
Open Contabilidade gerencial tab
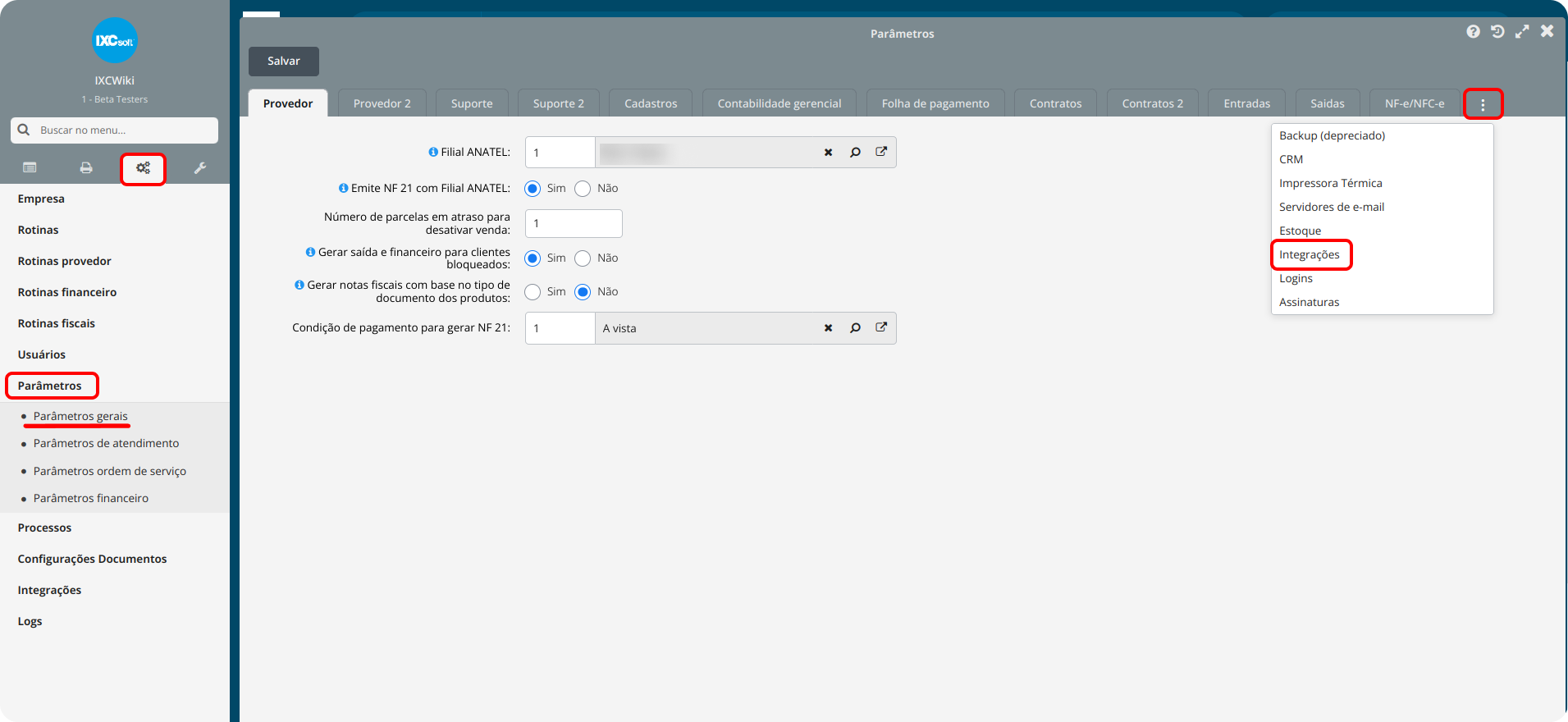779,103
